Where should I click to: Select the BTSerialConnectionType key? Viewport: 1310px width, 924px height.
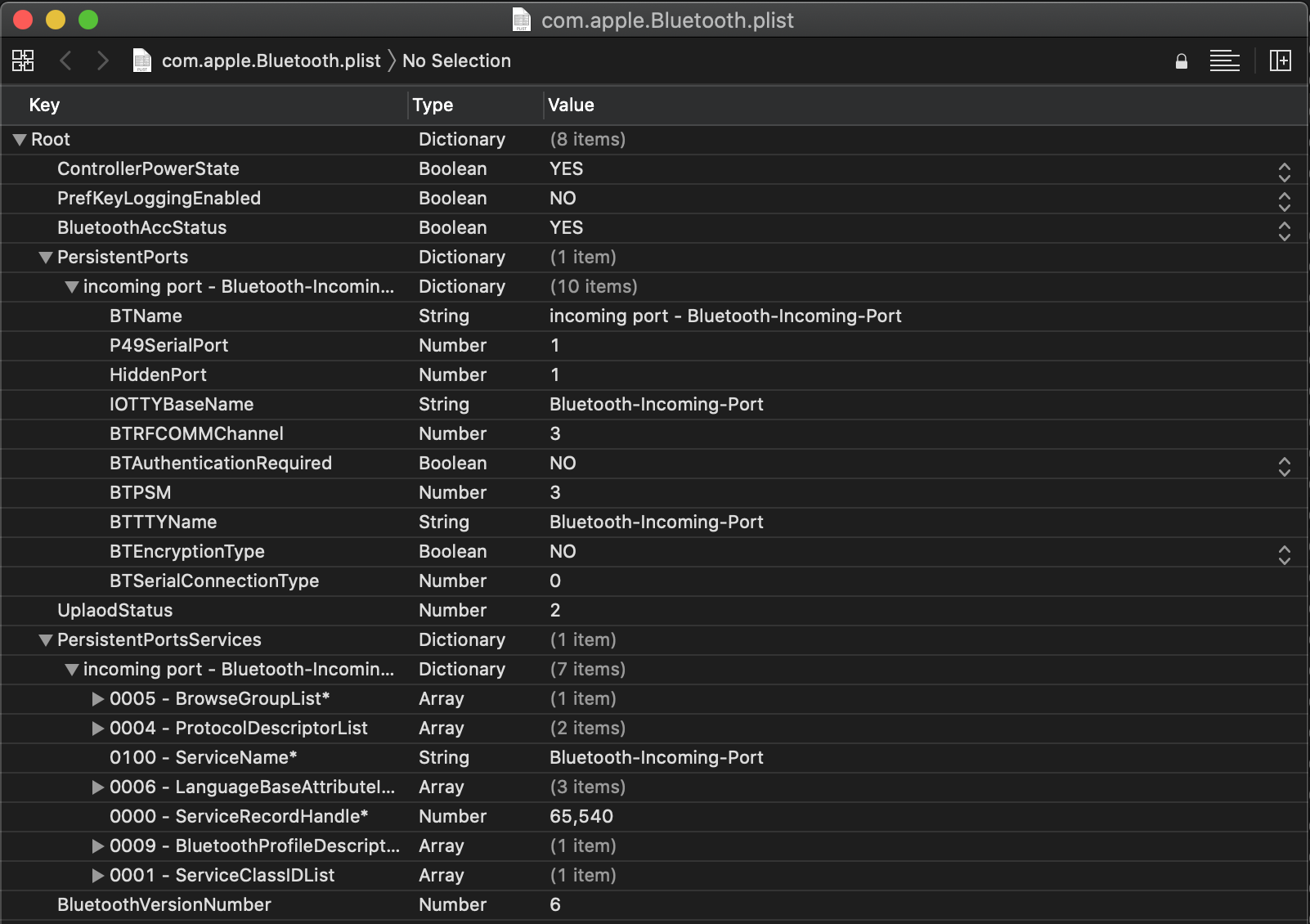point(214,581)
